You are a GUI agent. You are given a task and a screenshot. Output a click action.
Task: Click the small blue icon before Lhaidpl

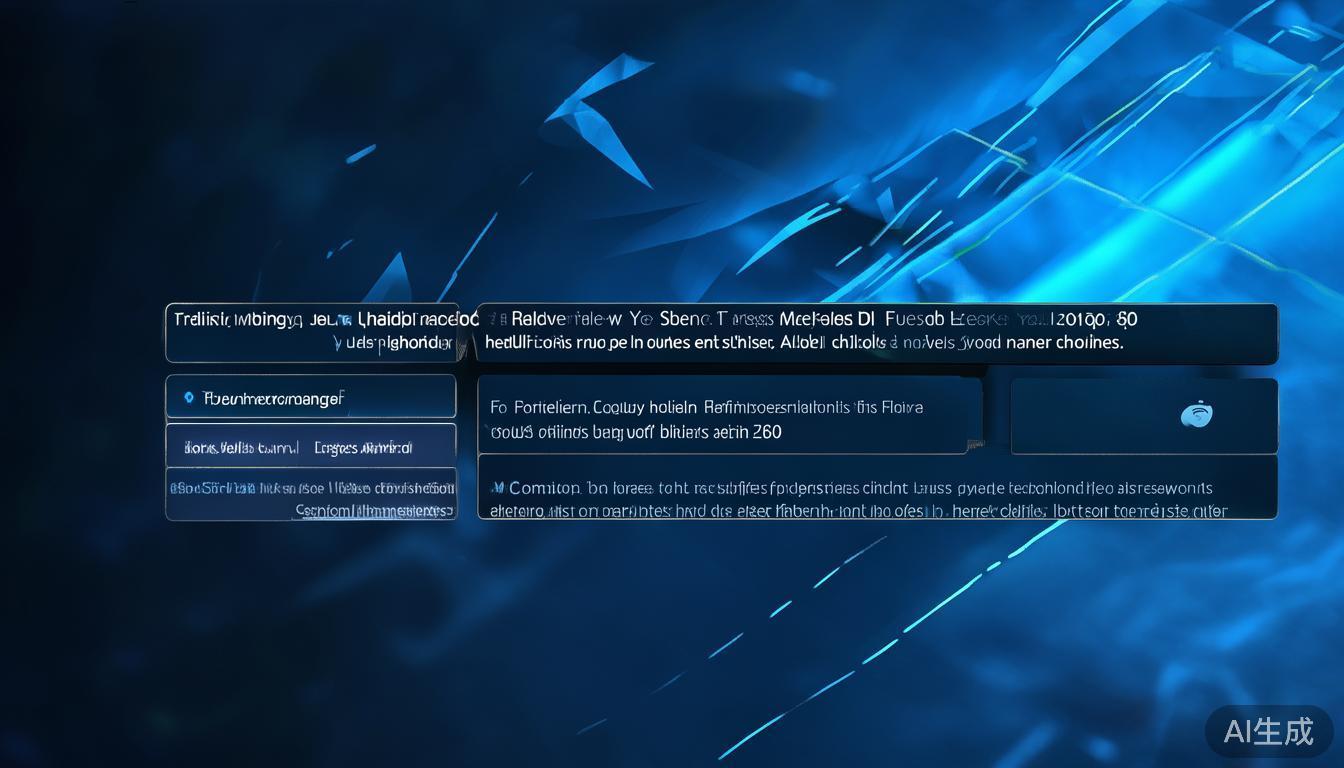pyautogui.click(x=346, y=320)
